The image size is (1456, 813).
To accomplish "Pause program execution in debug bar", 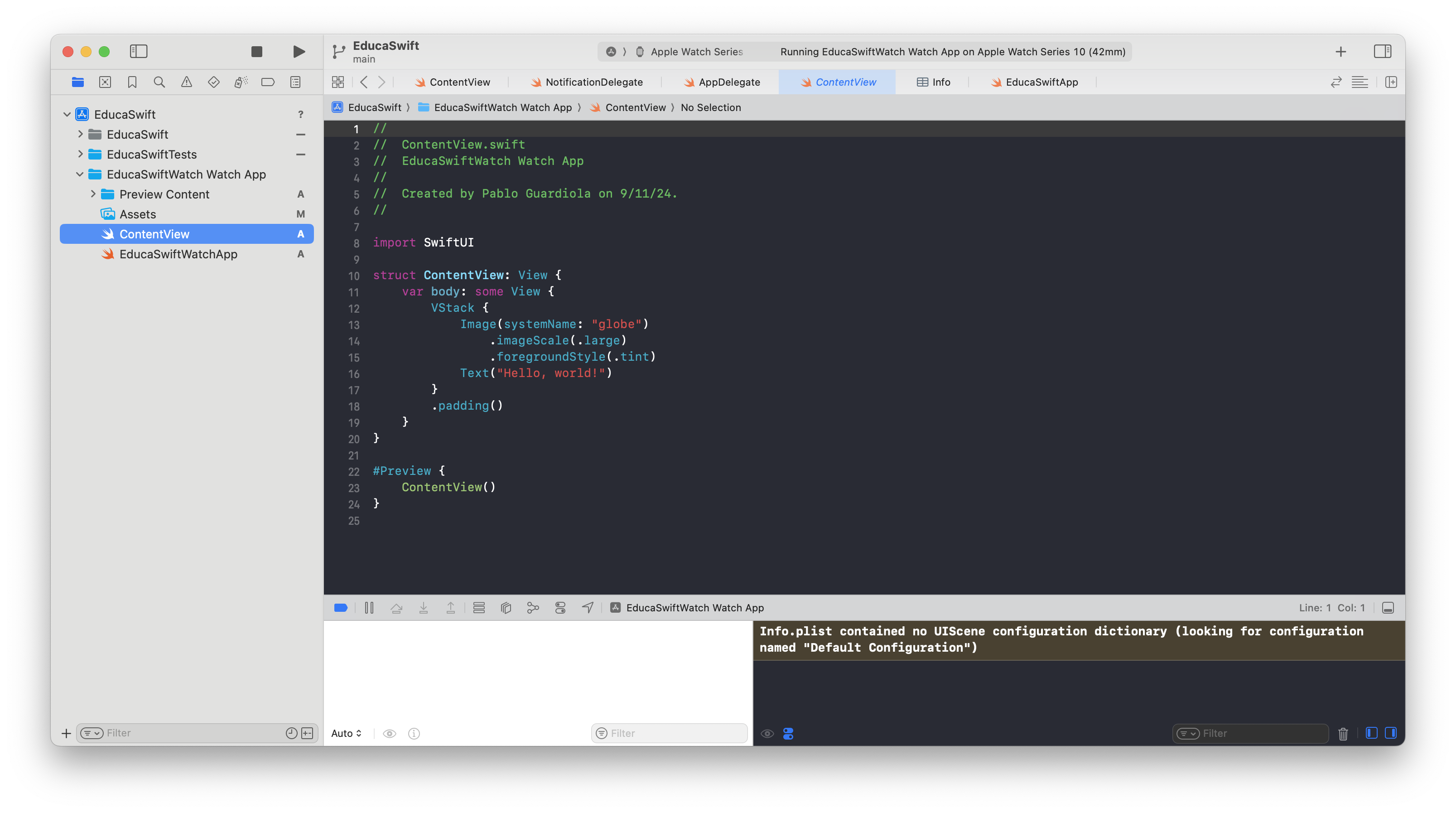I will 369,608.
